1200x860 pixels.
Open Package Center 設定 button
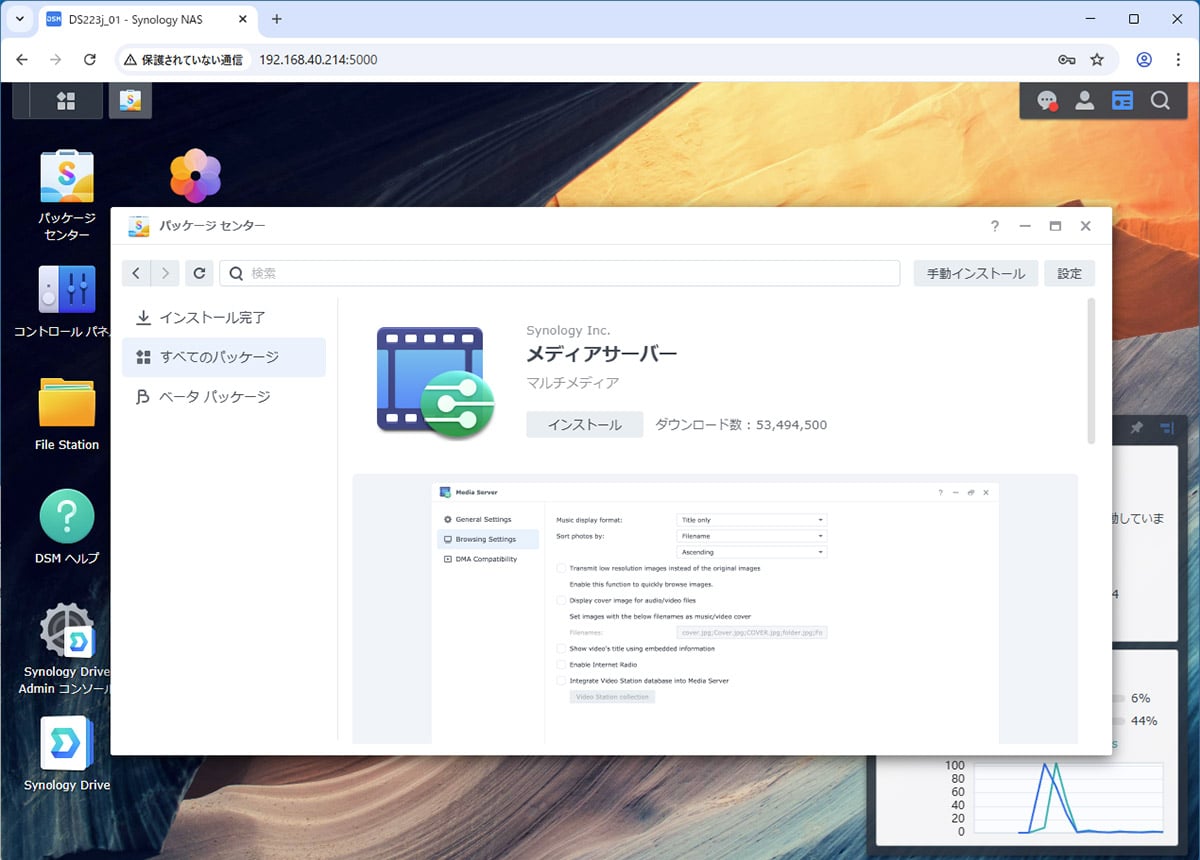[x=1069, y=273]
